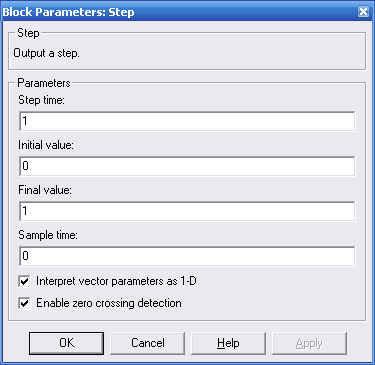375x365 pixels.
Task: Click the 'Enable zero crossing detection' label text
Action: pos(109,303)
